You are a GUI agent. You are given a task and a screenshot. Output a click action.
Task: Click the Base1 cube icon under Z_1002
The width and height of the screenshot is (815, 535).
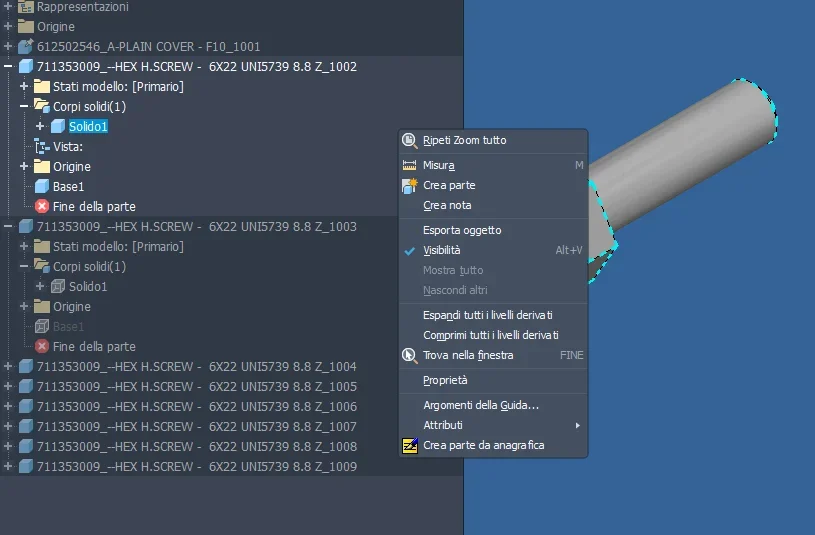click(x=41, y=186)
